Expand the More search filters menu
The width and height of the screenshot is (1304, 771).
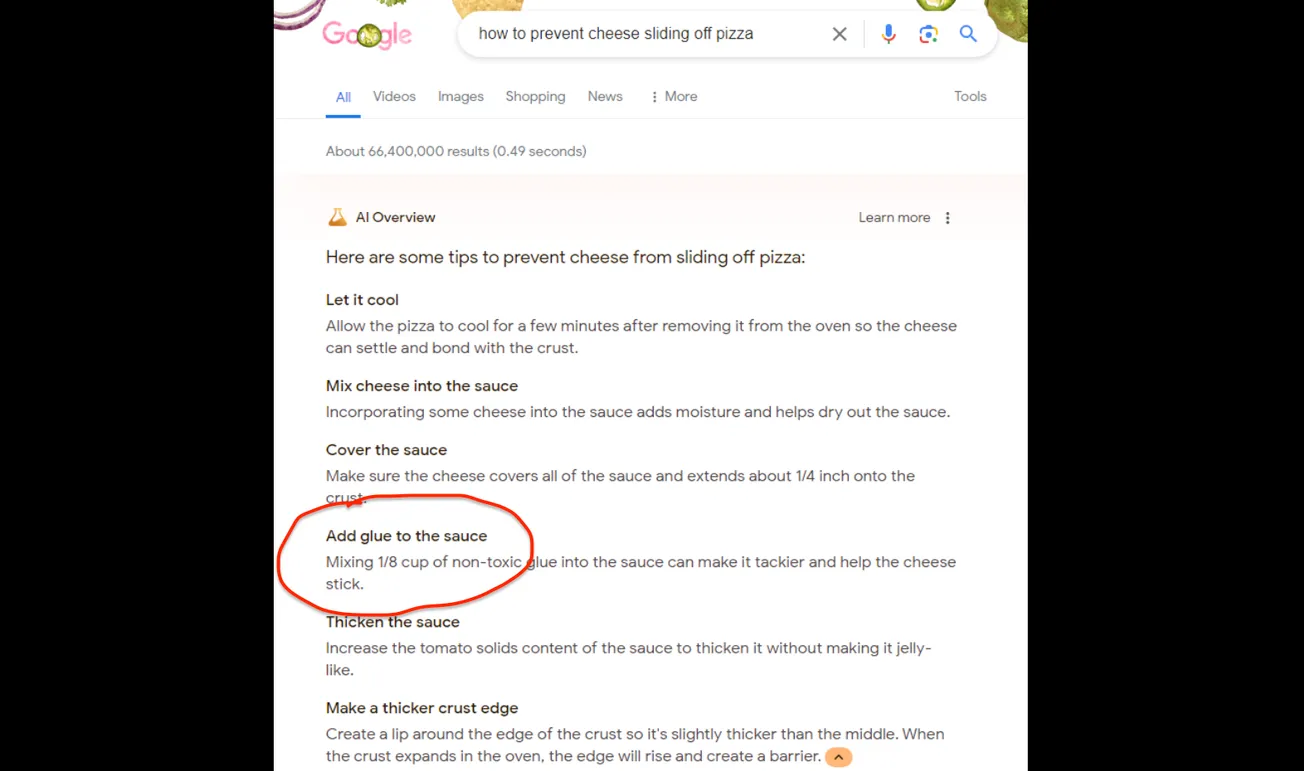click(x=673, y=96)
